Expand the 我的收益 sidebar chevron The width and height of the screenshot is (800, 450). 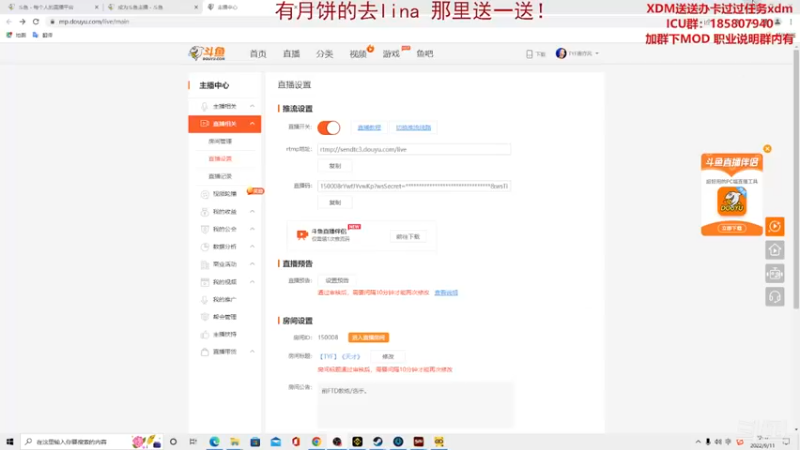[252, 211]
